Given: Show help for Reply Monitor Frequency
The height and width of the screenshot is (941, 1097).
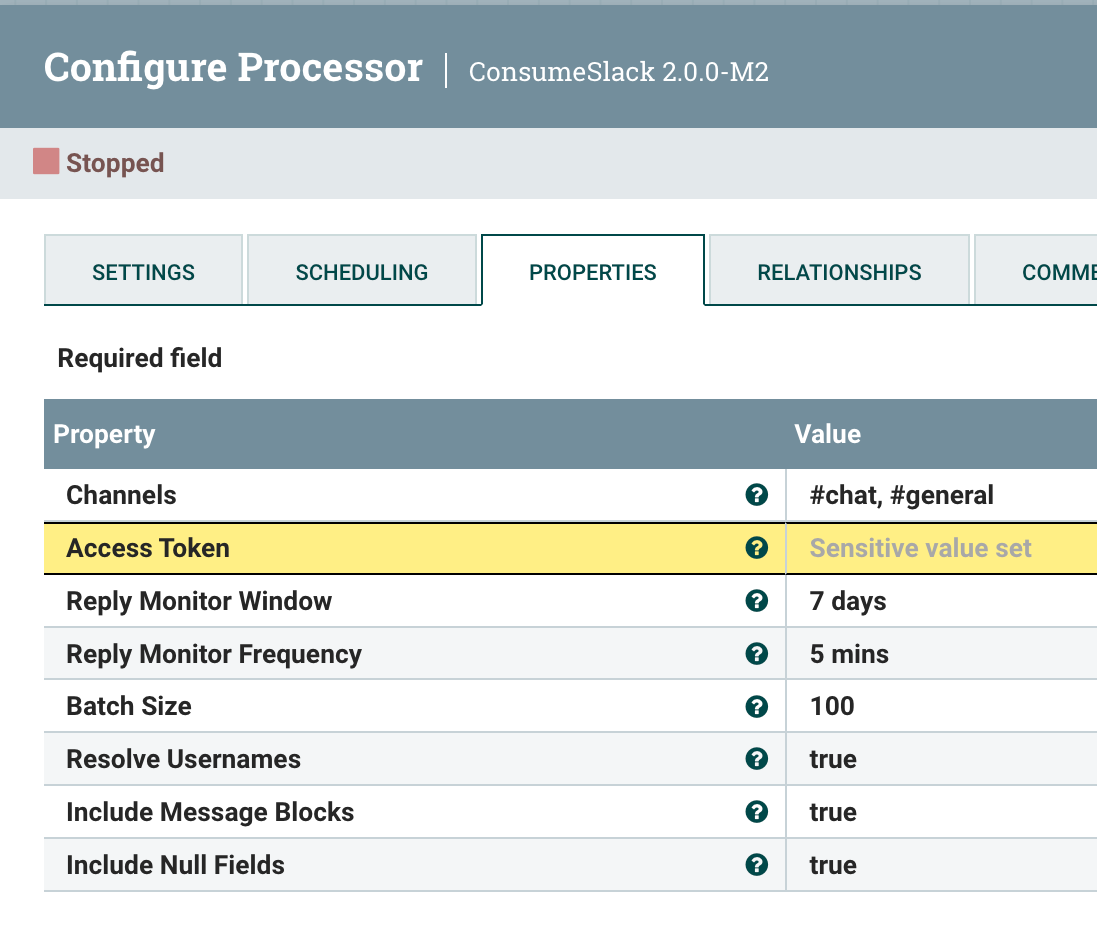Looking at the screenshot, I should tap(756, 653).
